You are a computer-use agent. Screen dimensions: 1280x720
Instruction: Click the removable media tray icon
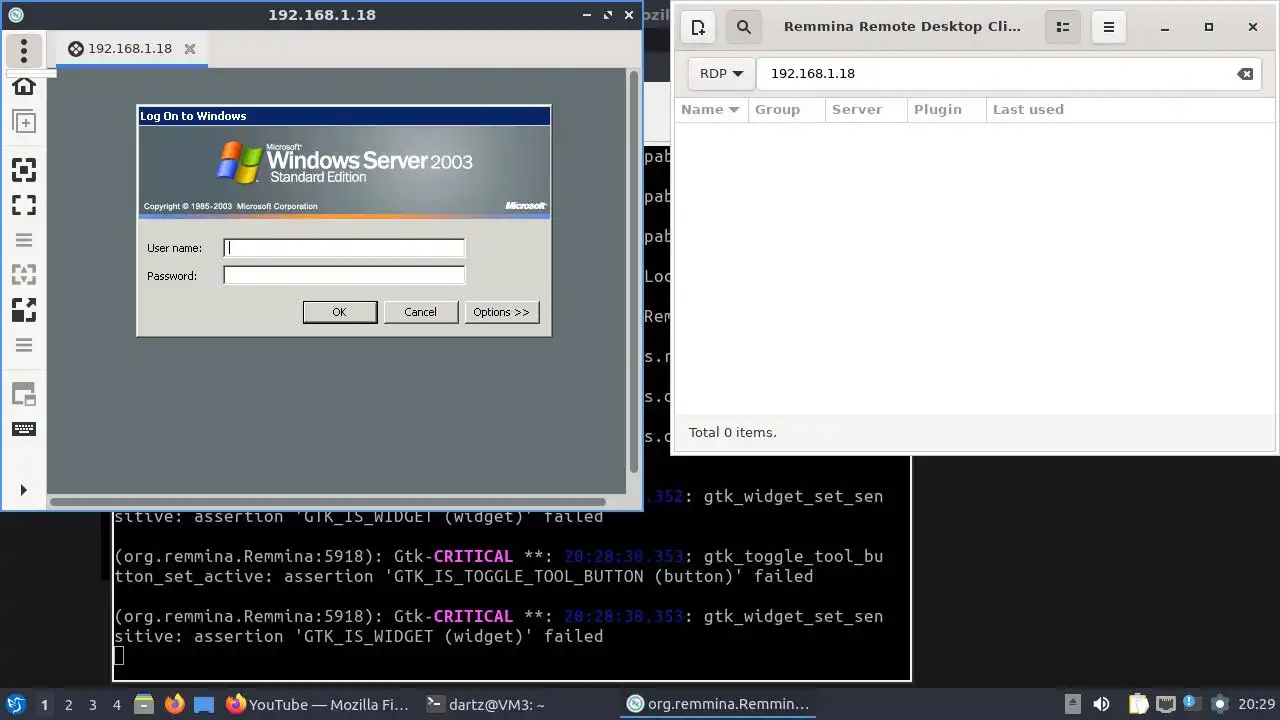pyautogui.click(x=1072, y=704)
